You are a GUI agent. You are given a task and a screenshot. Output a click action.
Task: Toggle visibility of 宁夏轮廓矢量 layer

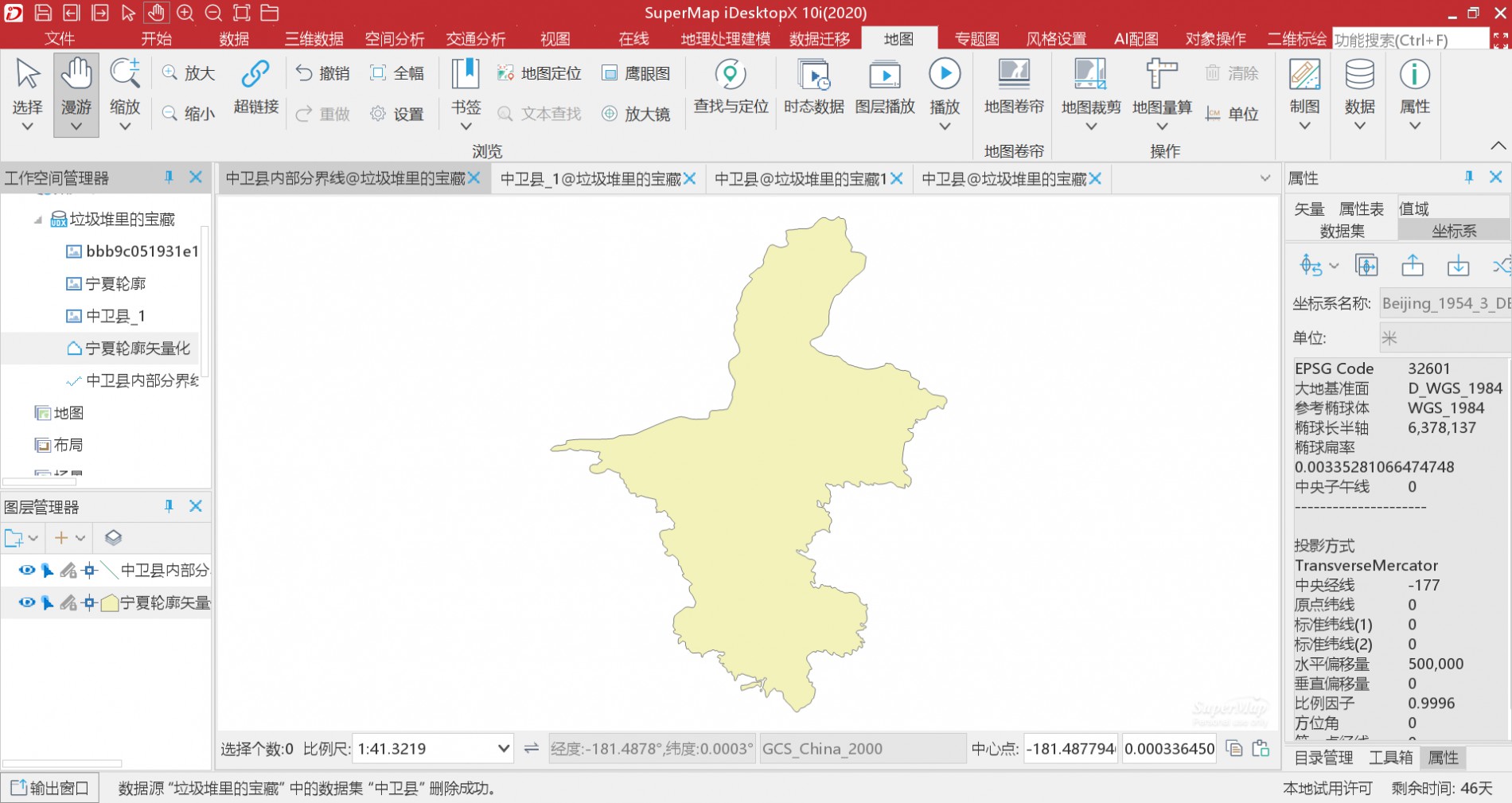(26, 602)
